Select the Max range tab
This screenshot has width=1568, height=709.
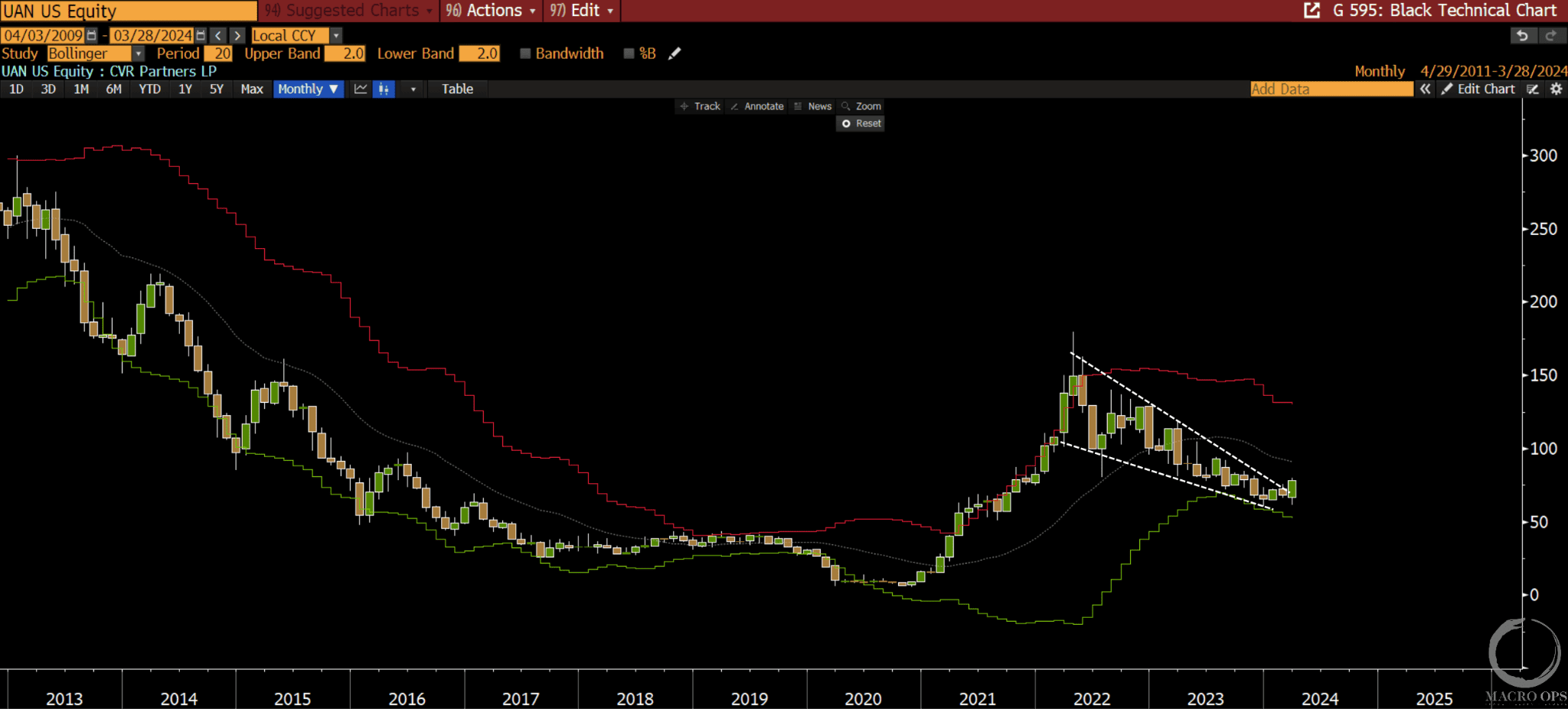252,89
